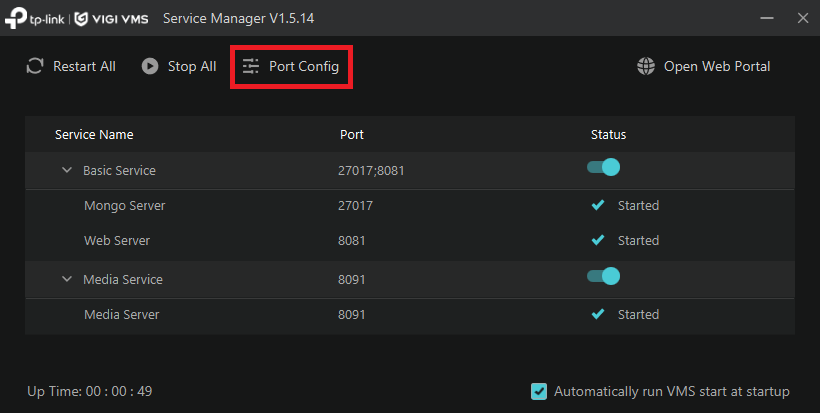Click the Restart All refresh icon
Image resolution: width=820 pixels, height=413 pixels.
pos(35,66)
